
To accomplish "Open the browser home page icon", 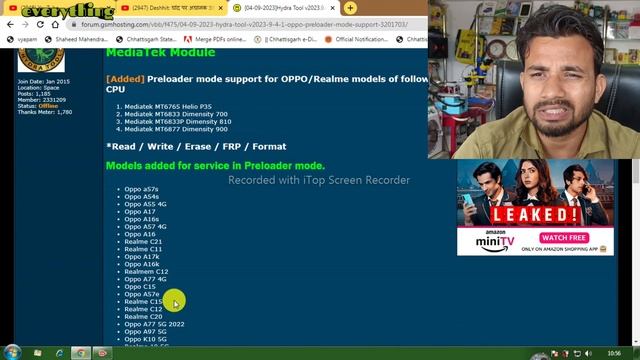I will 55,24.
